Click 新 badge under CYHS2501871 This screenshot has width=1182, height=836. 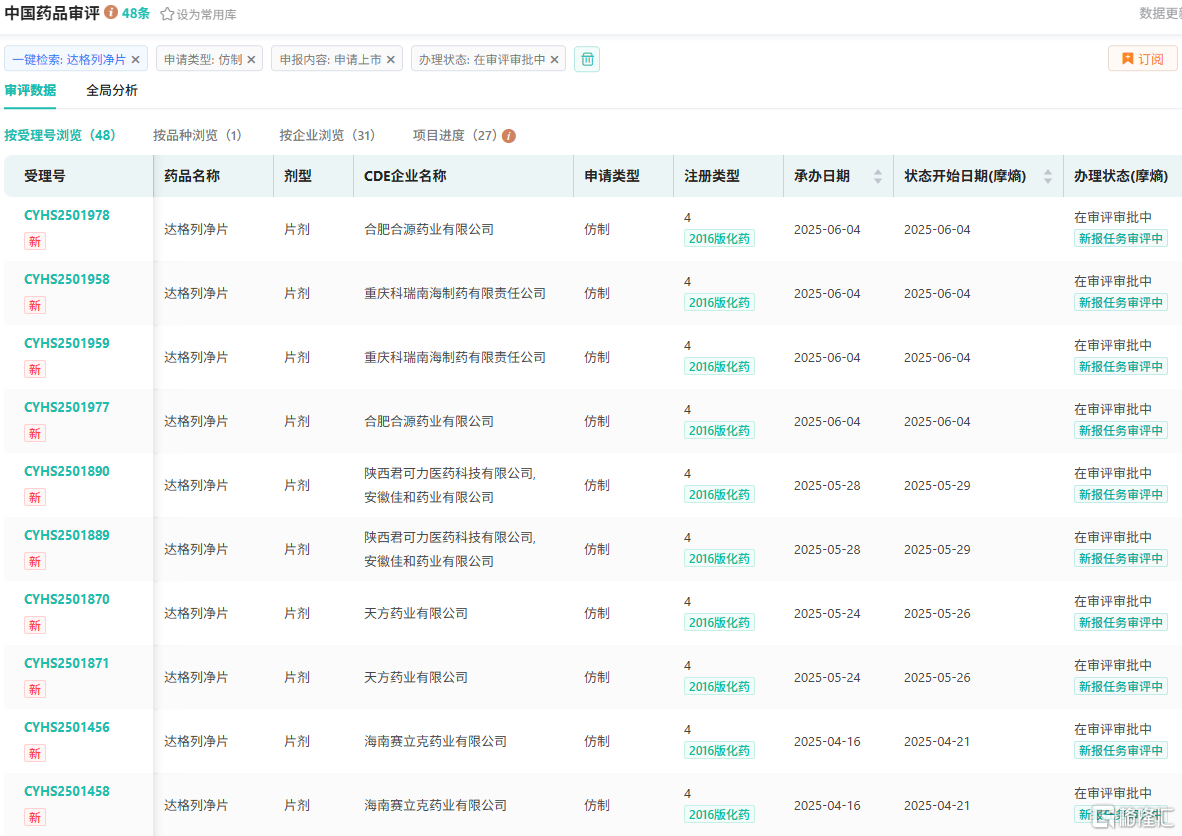[x=35, y=690]
